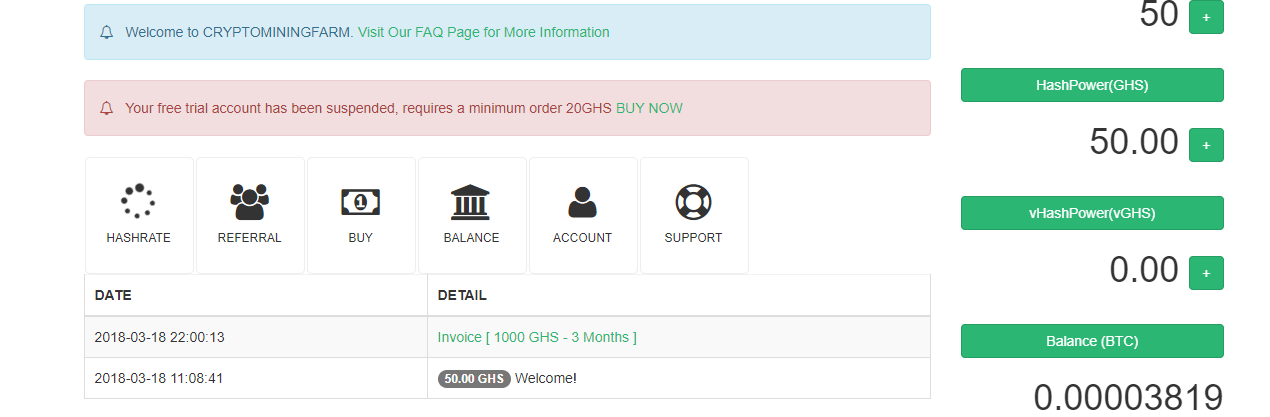Click the DATE column header

pyautogui.click(x=113, y=296)
